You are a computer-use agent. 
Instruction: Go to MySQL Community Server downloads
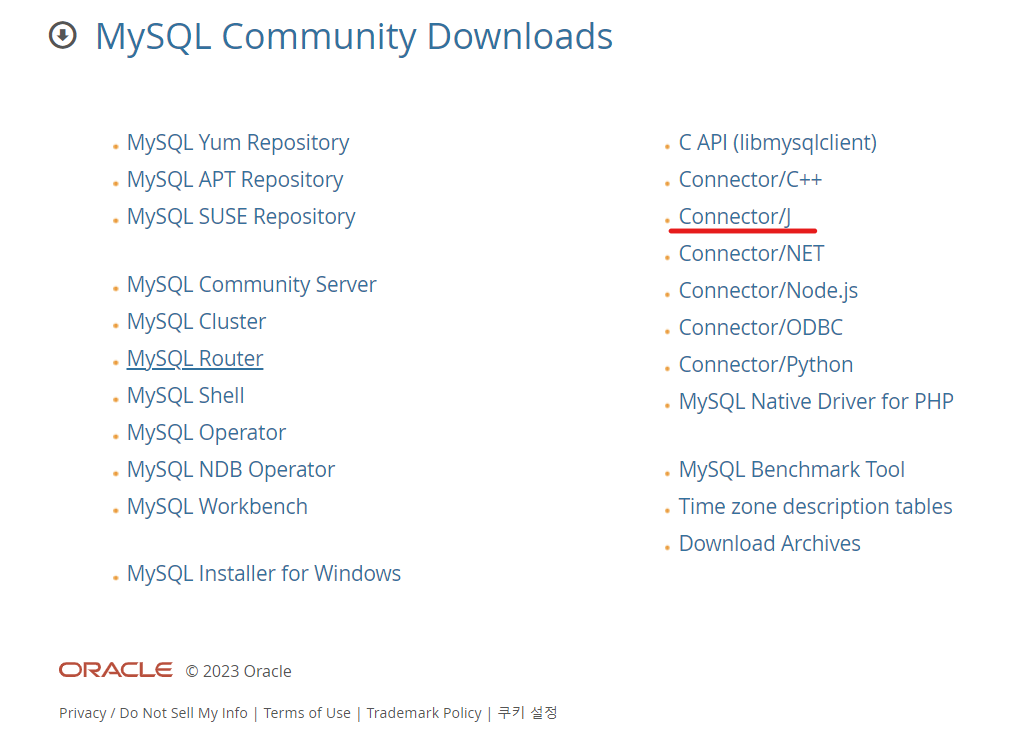point(251,284)
